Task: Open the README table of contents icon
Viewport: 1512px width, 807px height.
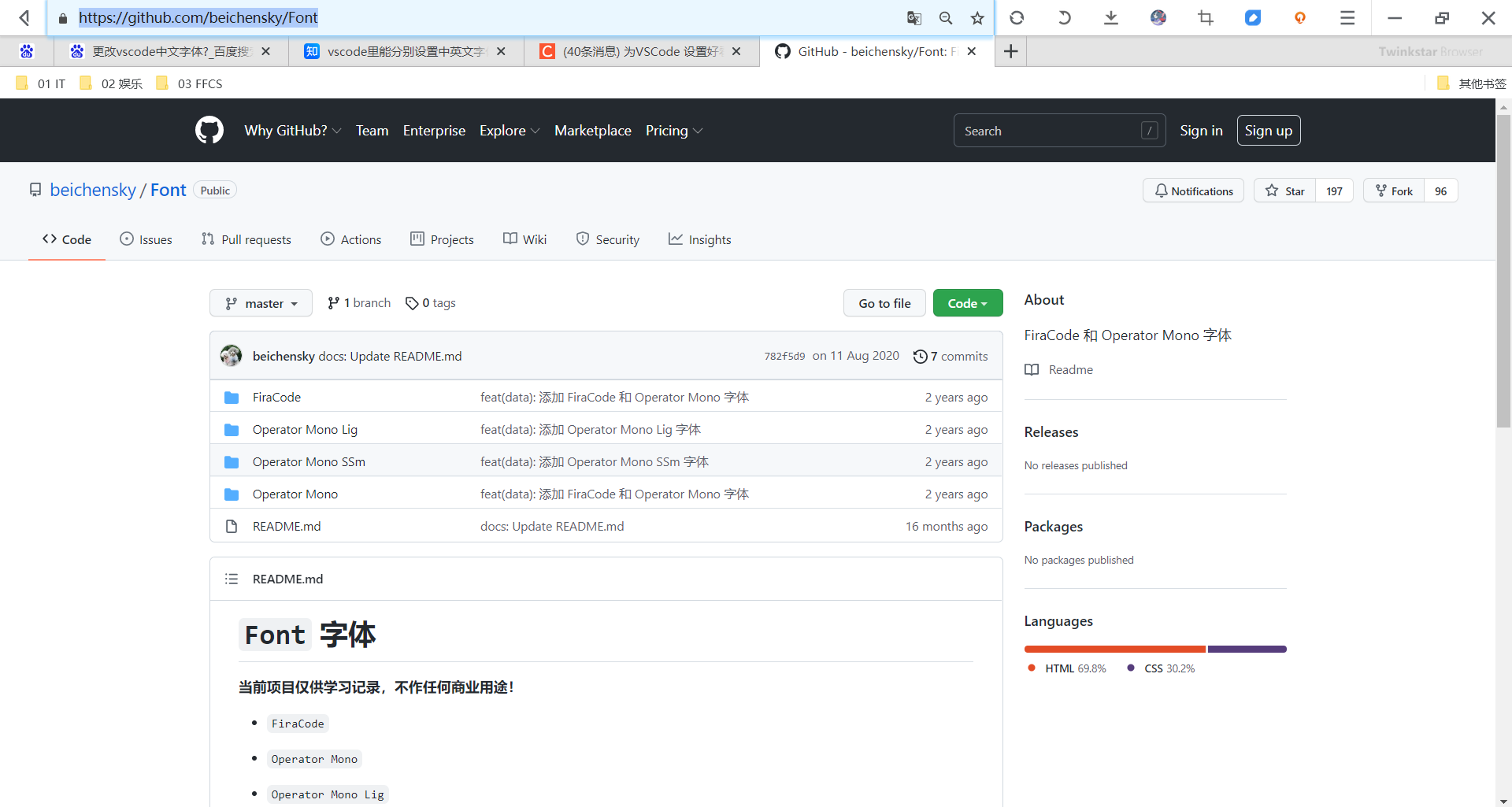Action: 232,579
